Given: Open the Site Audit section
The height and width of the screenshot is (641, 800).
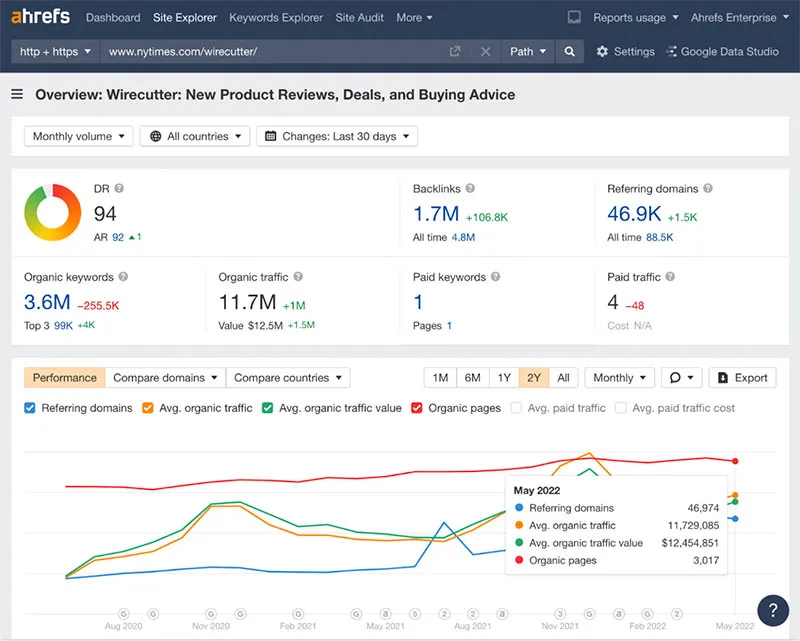Looking at the screenshot, I should [x=359, y=17].
